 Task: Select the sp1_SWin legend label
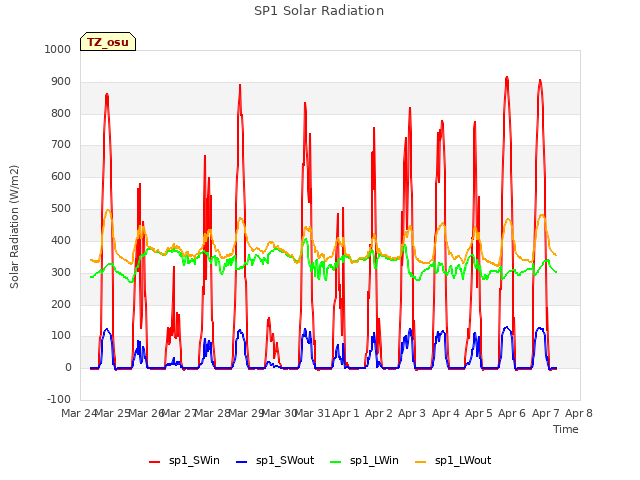click(194, 461)
